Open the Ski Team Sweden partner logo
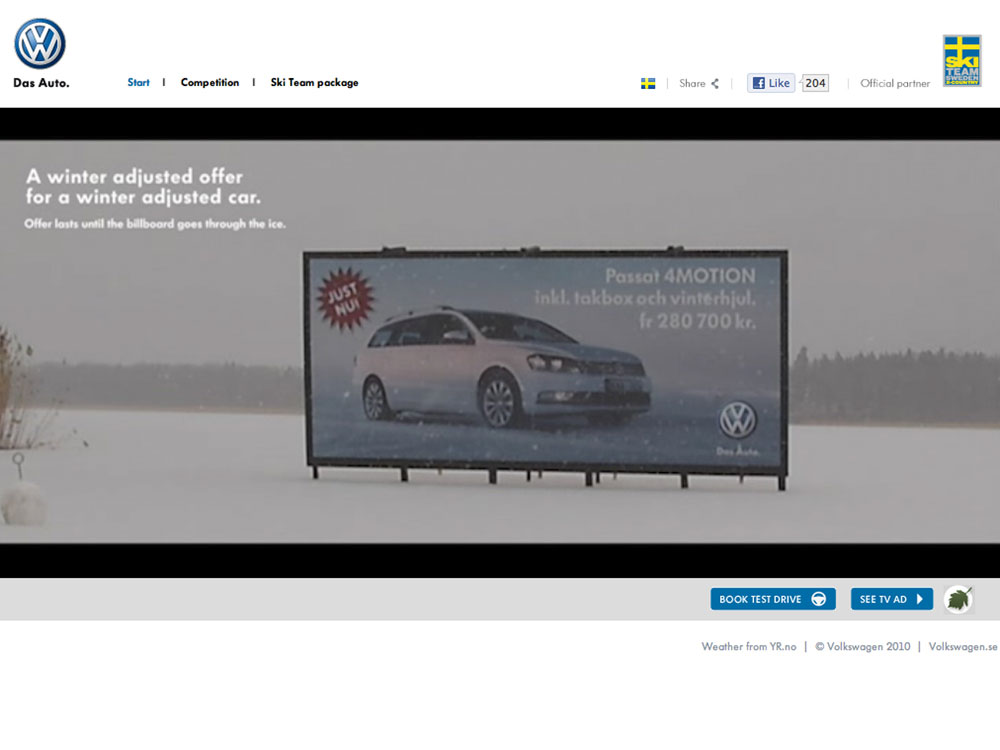Image resolution: width=1000 pixels, height=750 pixels. click(962, 61)
